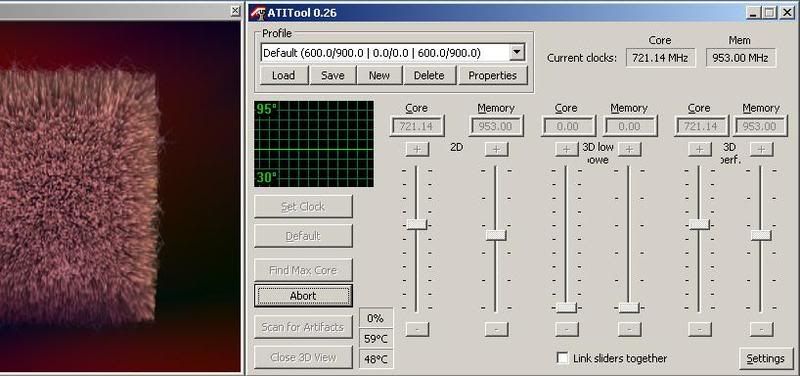Click the Close 3D View button

click(303, 358)
